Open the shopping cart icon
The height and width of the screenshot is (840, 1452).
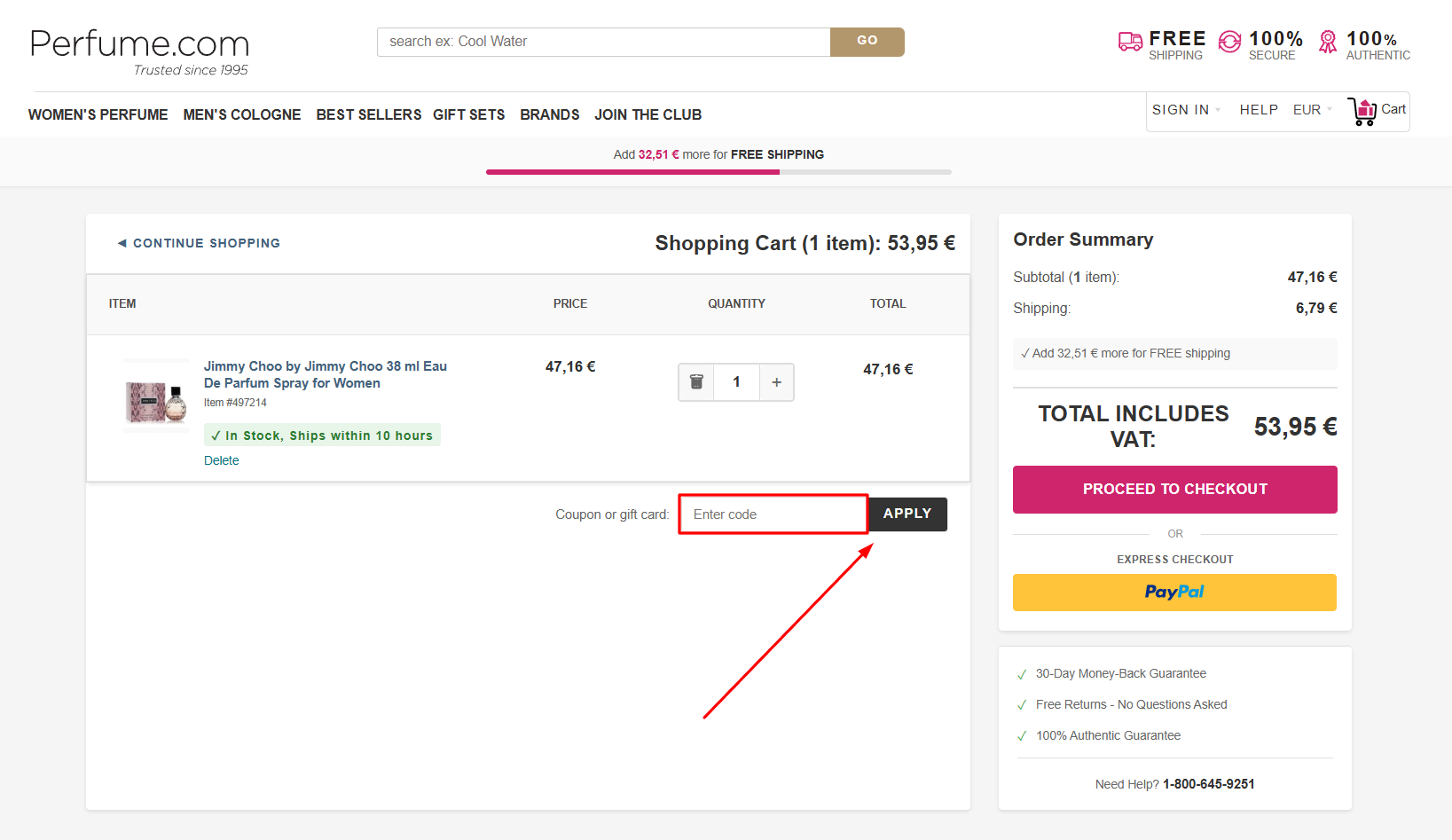click(1362, 111)
